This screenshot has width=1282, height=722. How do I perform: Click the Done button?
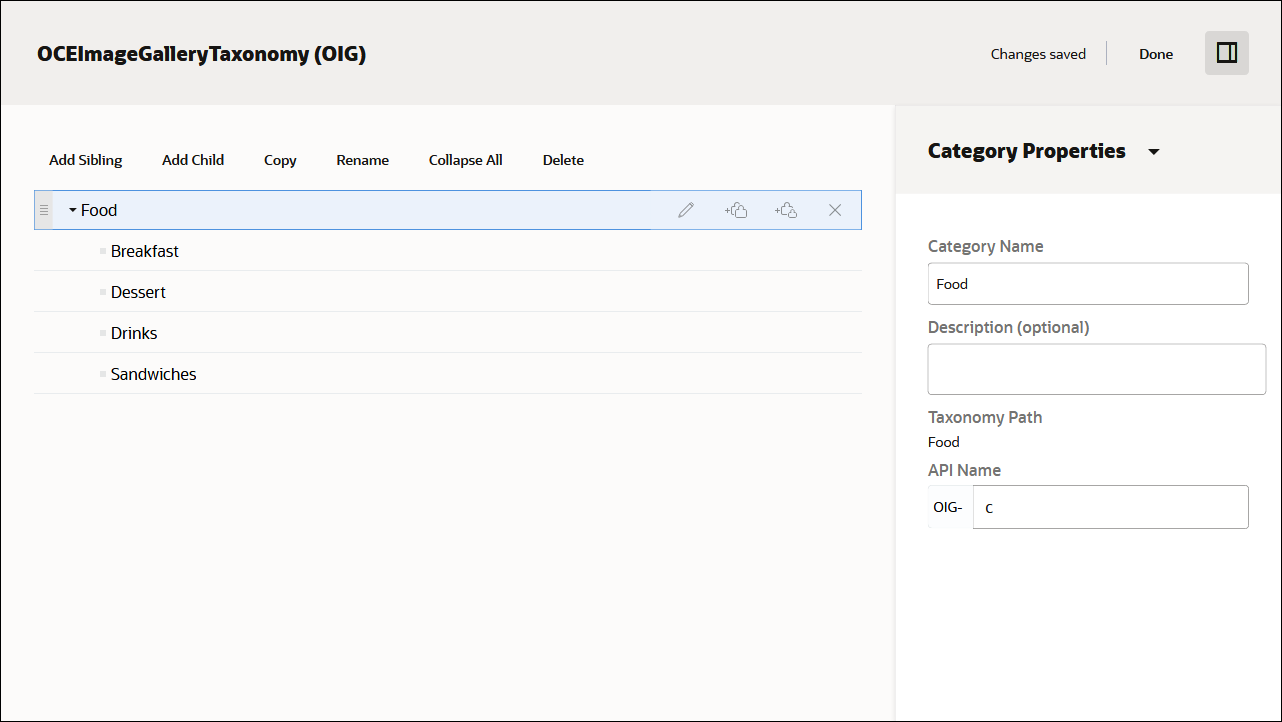pos(1156,53)
